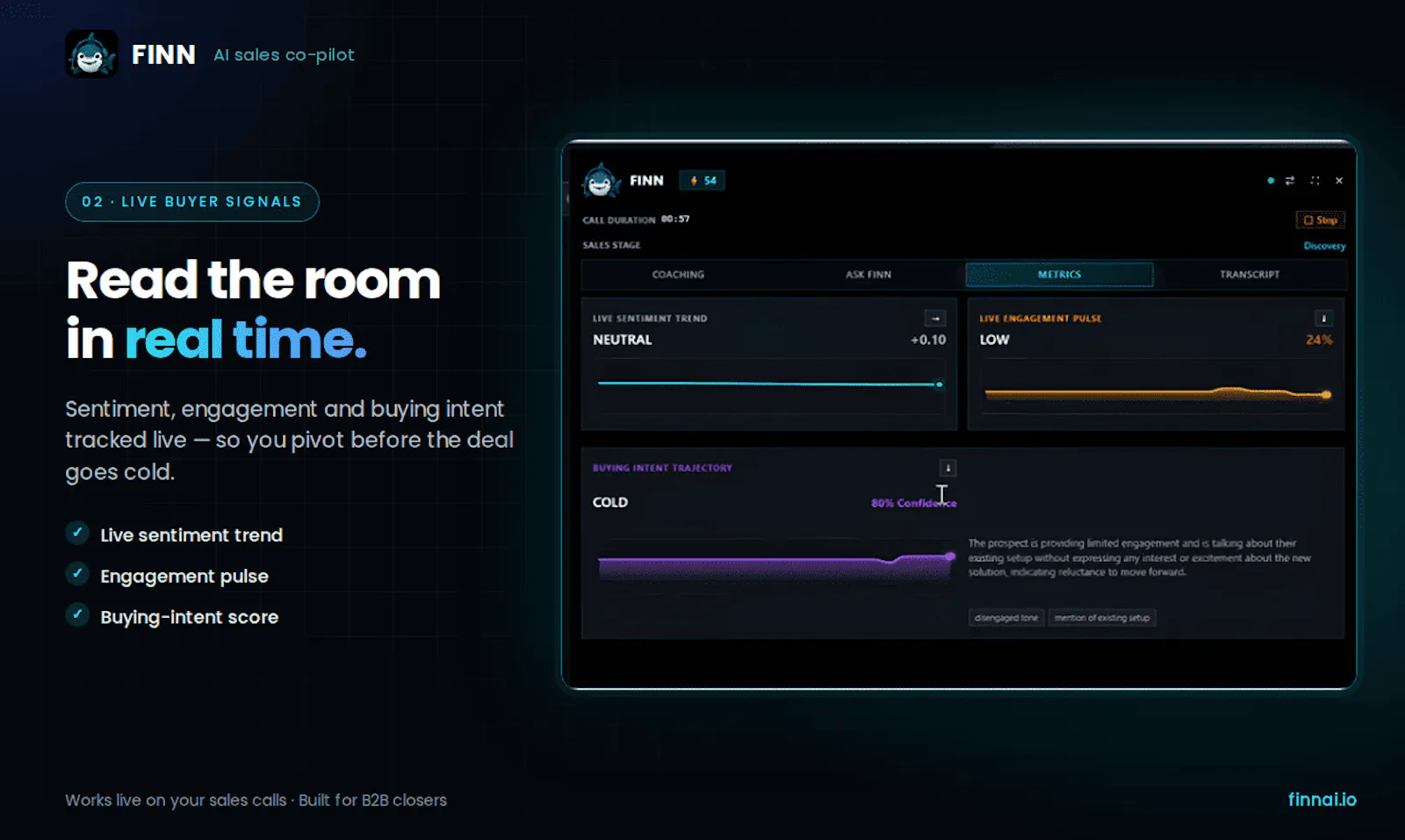Click the 'AI sales co-pilot' tagline
The width and height of the screenshot is (1405, 840).
[x=284, y=54]
